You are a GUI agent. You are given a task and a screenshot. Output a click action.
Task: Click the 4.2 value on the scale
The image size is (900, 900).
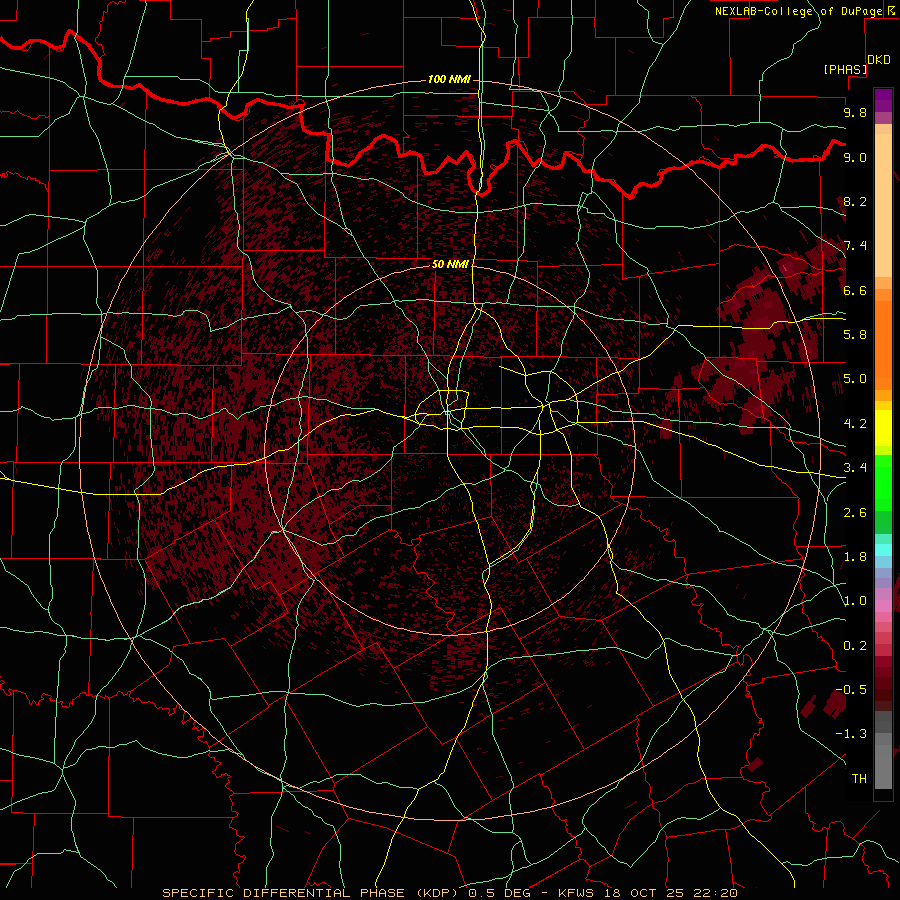tap(855, 424)
